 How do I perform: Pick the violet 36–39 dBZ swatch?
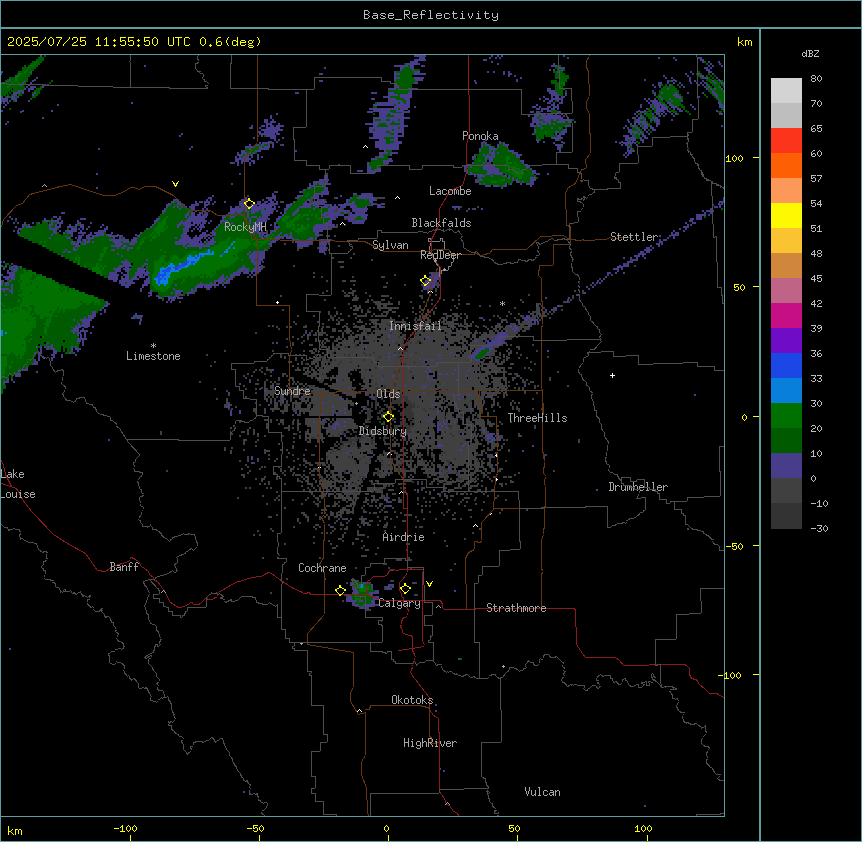[786, 340]
